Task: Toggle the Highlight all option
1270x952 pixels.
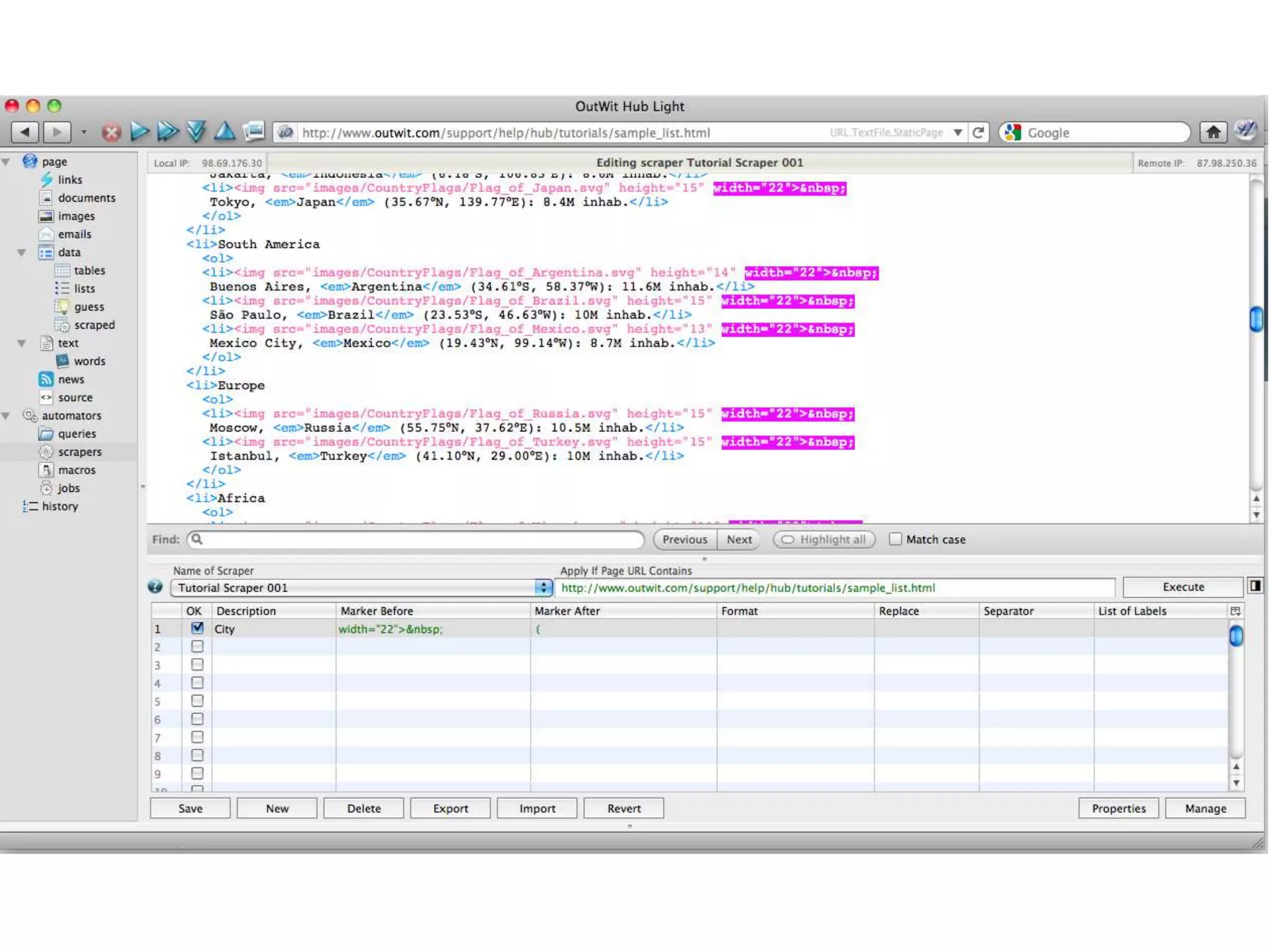Action: click(824, 539)
